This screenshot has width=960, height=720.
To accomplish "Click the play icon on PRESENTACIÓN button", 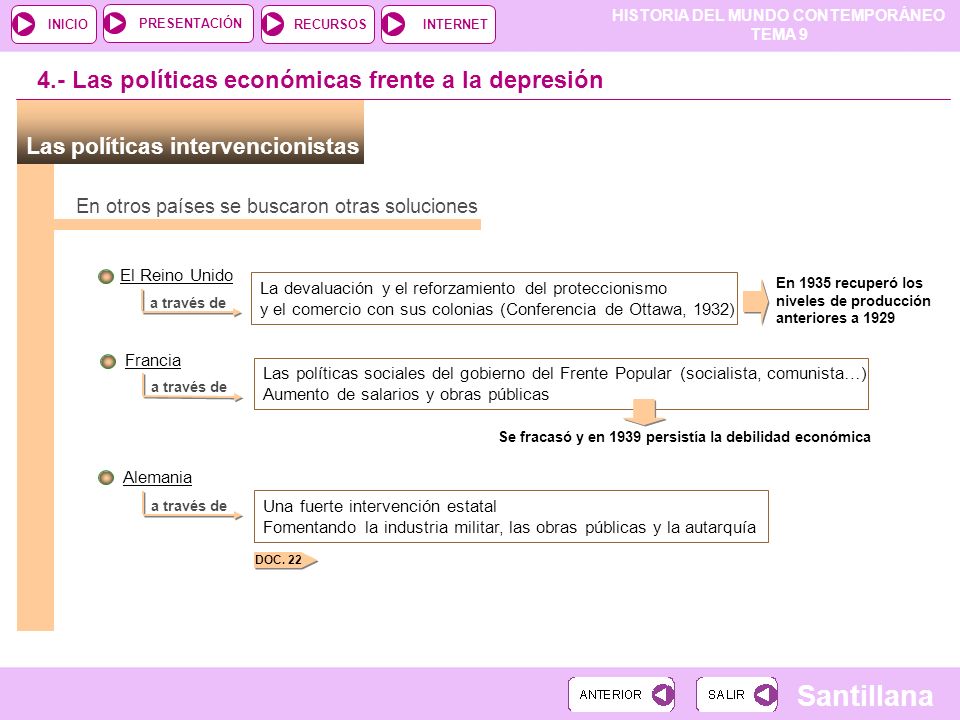I will [115, 23].
